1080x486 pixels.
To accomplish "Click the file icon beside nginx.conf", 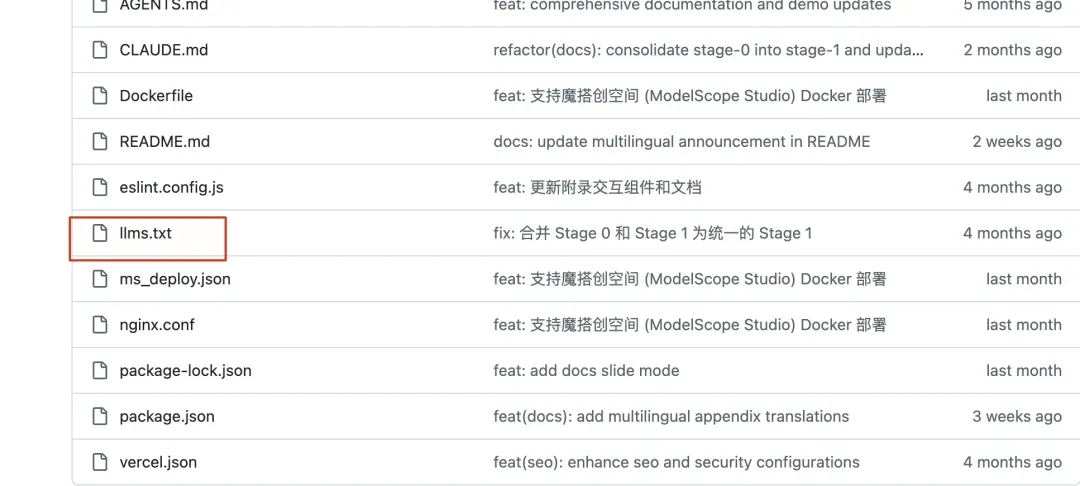I will click(x=100, y=325).
